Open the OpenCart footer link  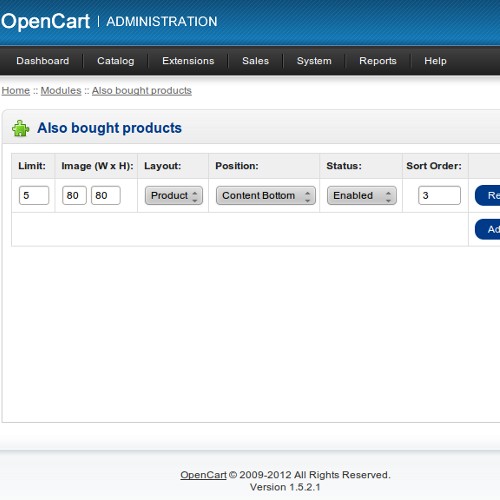coord(203,475)
